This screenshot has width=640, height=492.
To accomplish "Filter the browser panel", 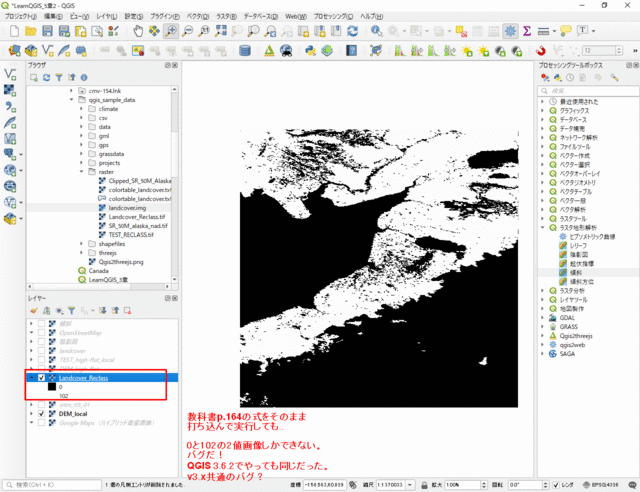I will click(59, 78).
